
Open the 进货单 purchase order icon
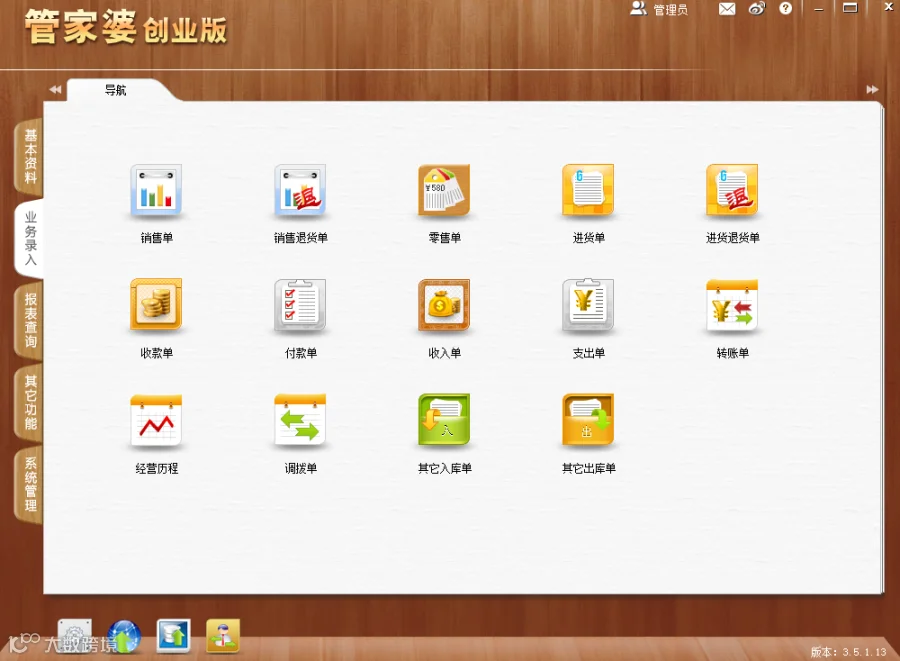(x=588, y=190)
